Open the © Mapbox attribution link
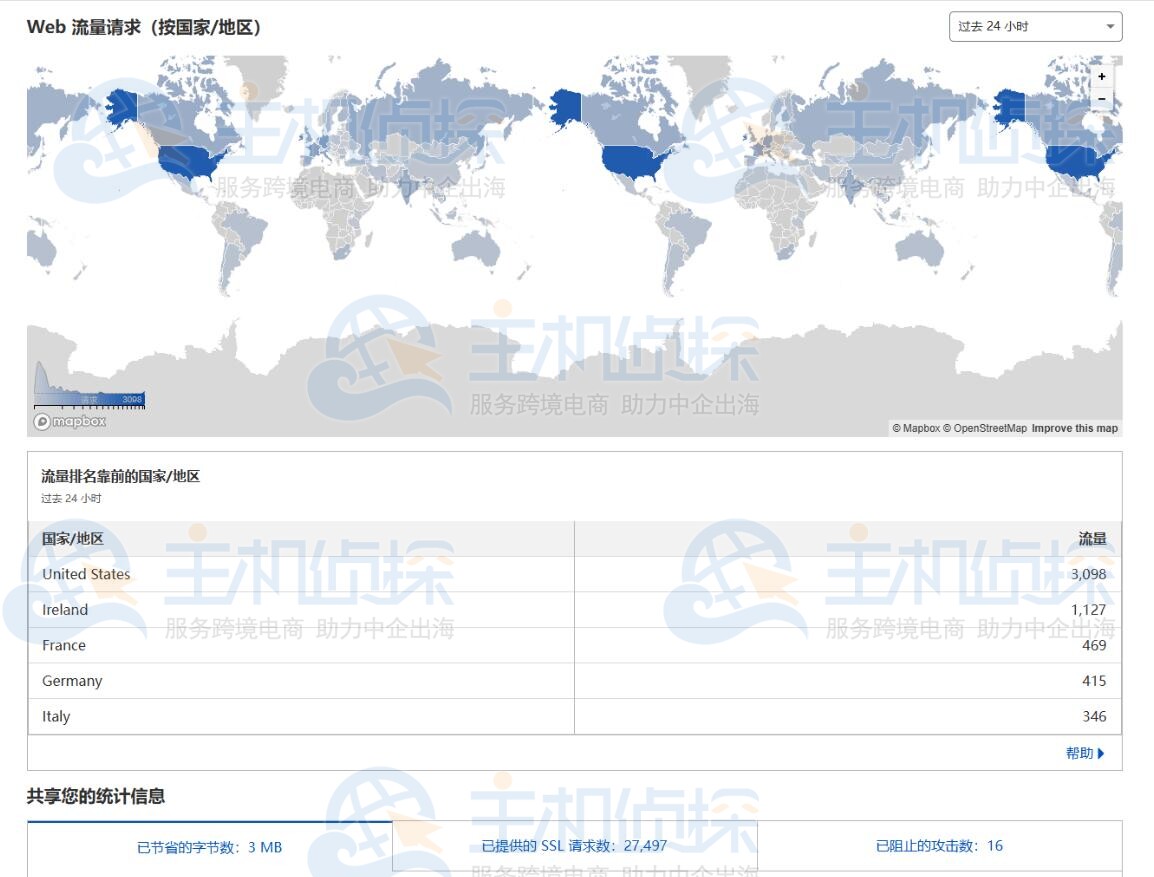 [x=916, y=428]
